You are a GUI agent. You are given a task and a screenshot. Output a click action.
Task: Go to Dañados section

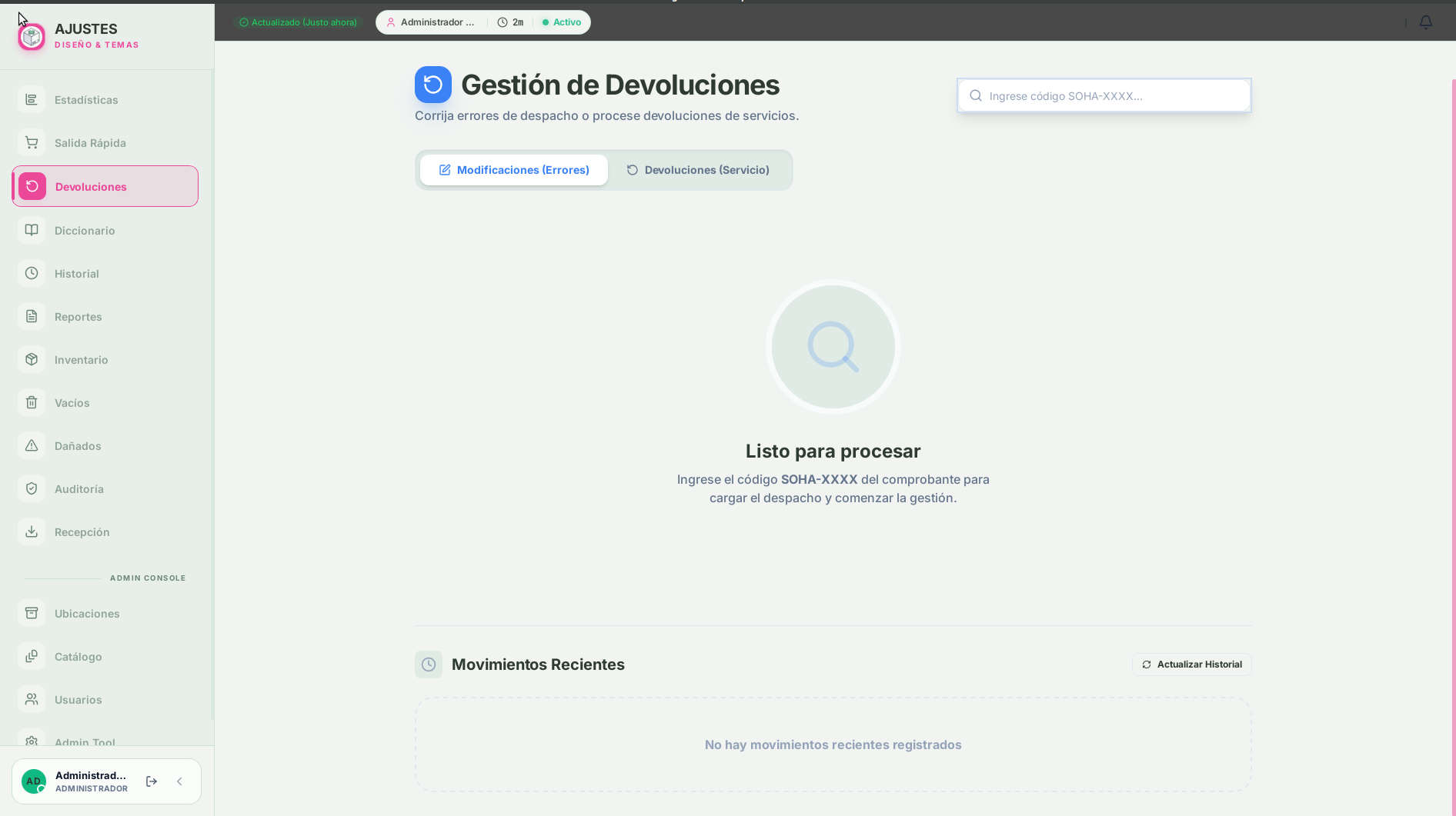[105, 445]
